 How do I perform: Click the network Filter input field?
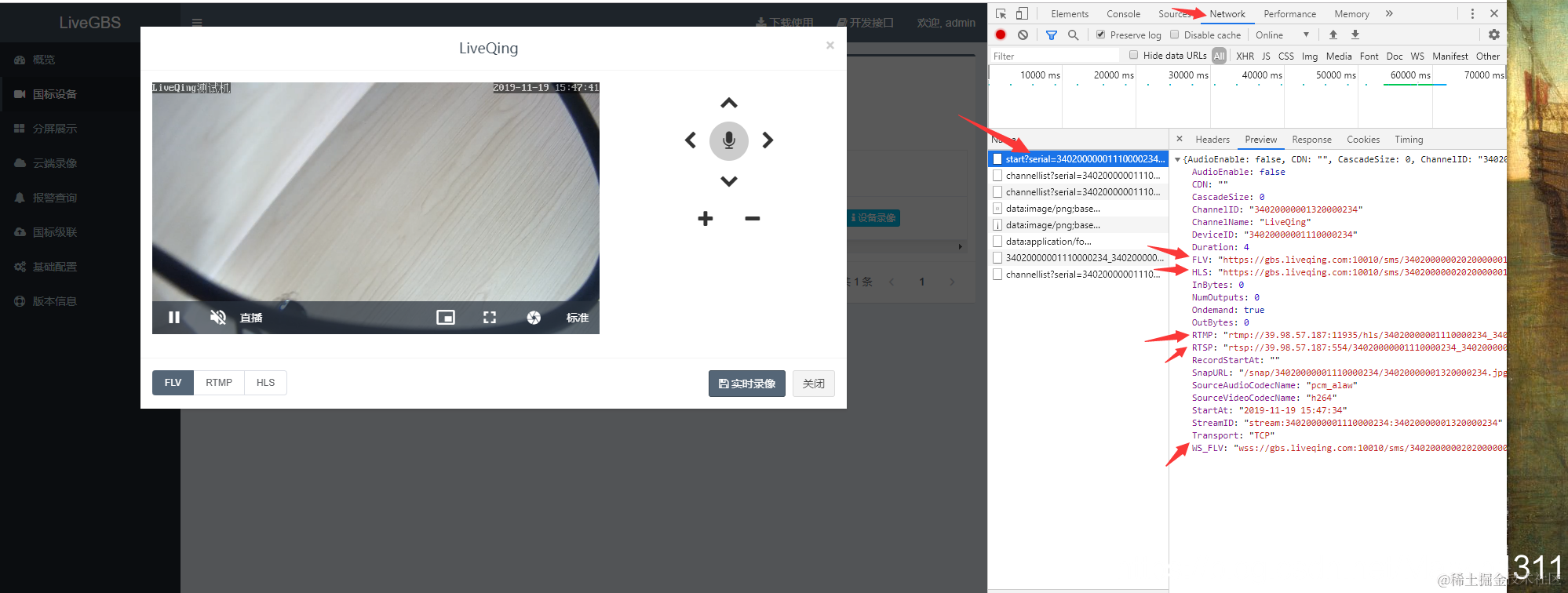1056,56
